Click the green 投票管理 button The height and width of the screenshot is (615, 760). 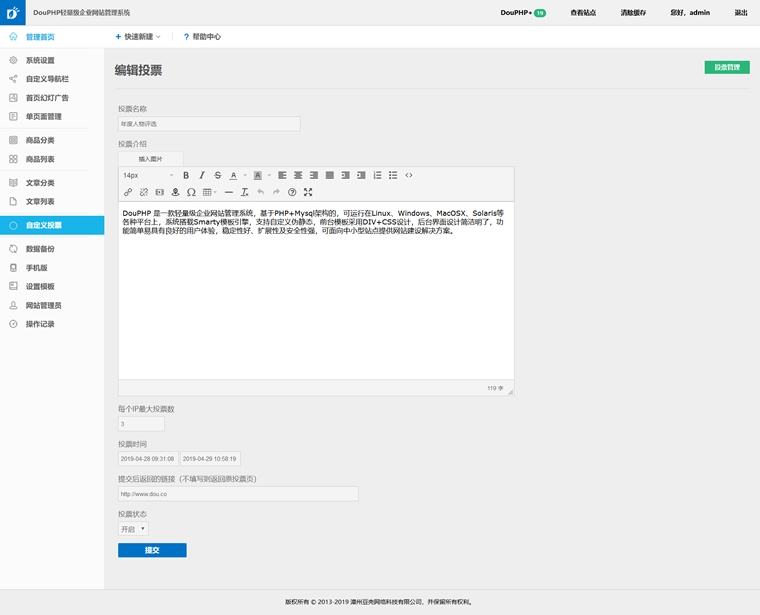[x=726, y=67]
